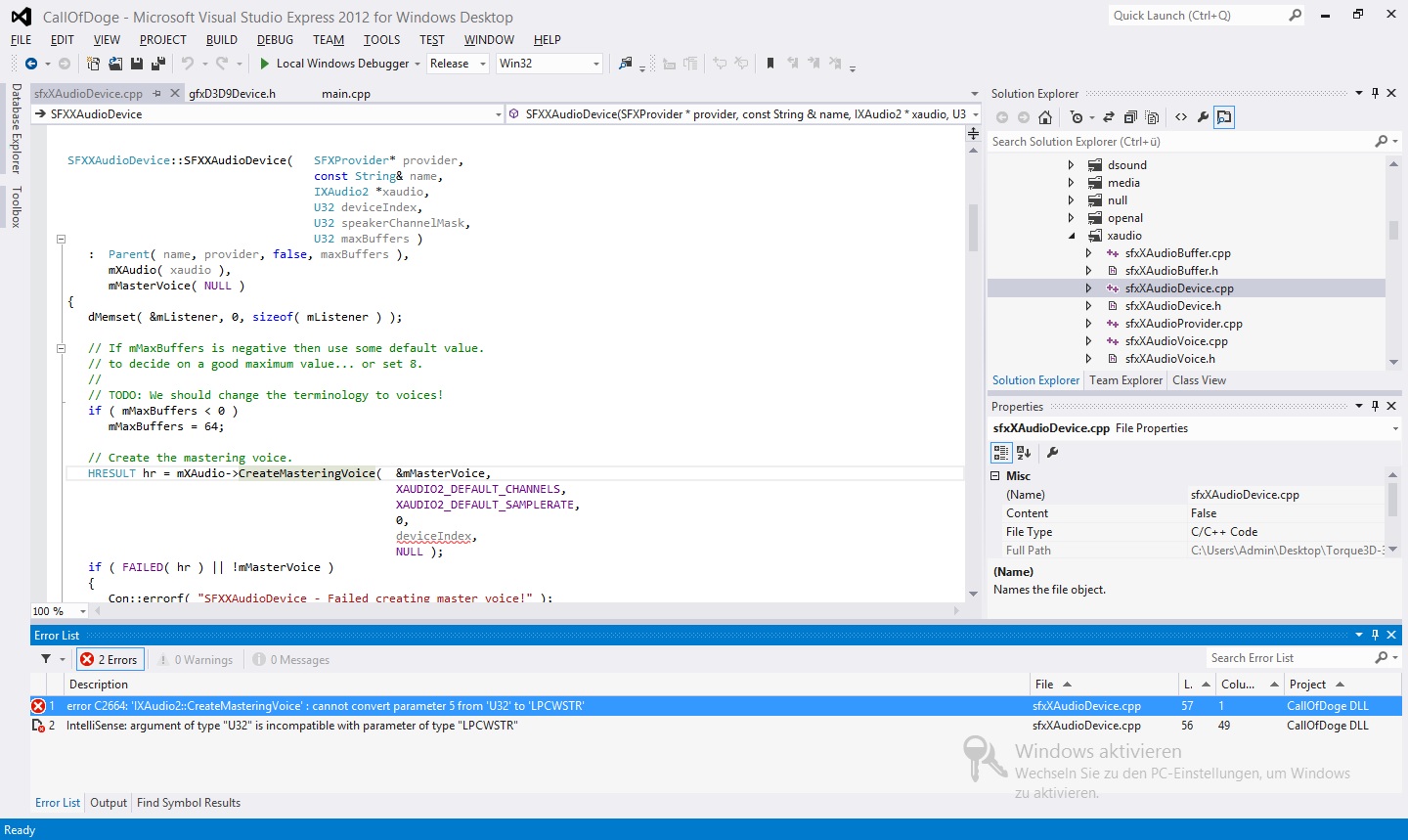Switch to the Team Explorer tab

coord(1126,380)
